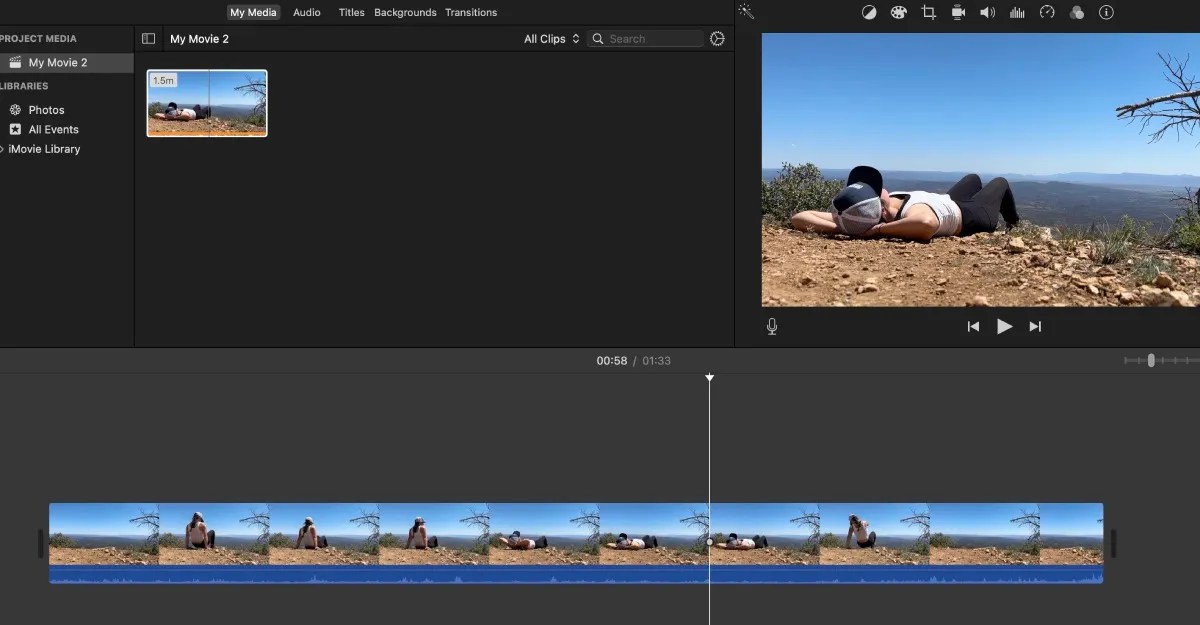This screenshot has width=1200, height=625.
Task: Open Photos in the Libraries sidebar
Action: [44, 110]
